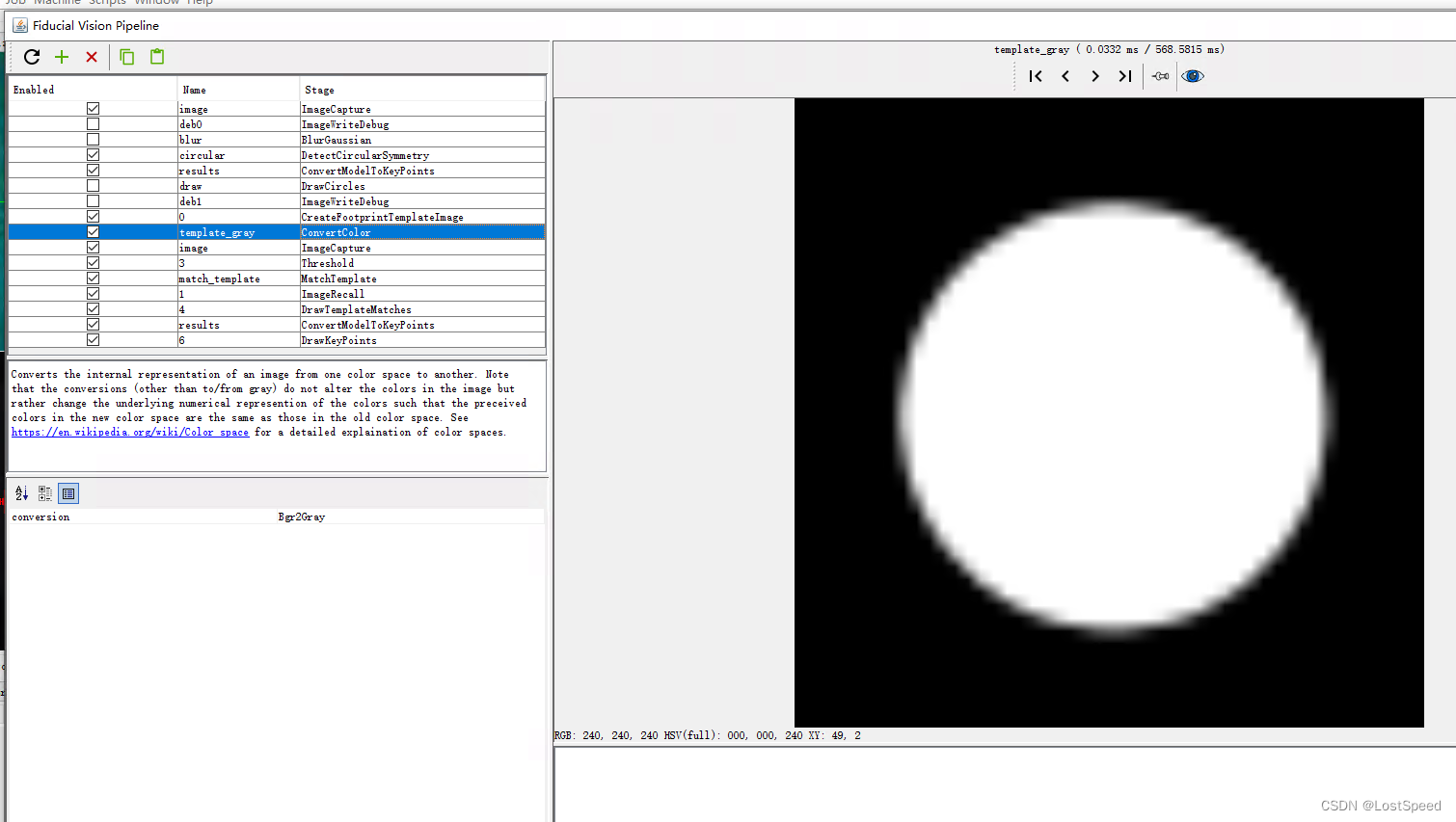1456x822 pixels.
Task: Select the ImageRecall stage row
Action: tap(277, 294)
